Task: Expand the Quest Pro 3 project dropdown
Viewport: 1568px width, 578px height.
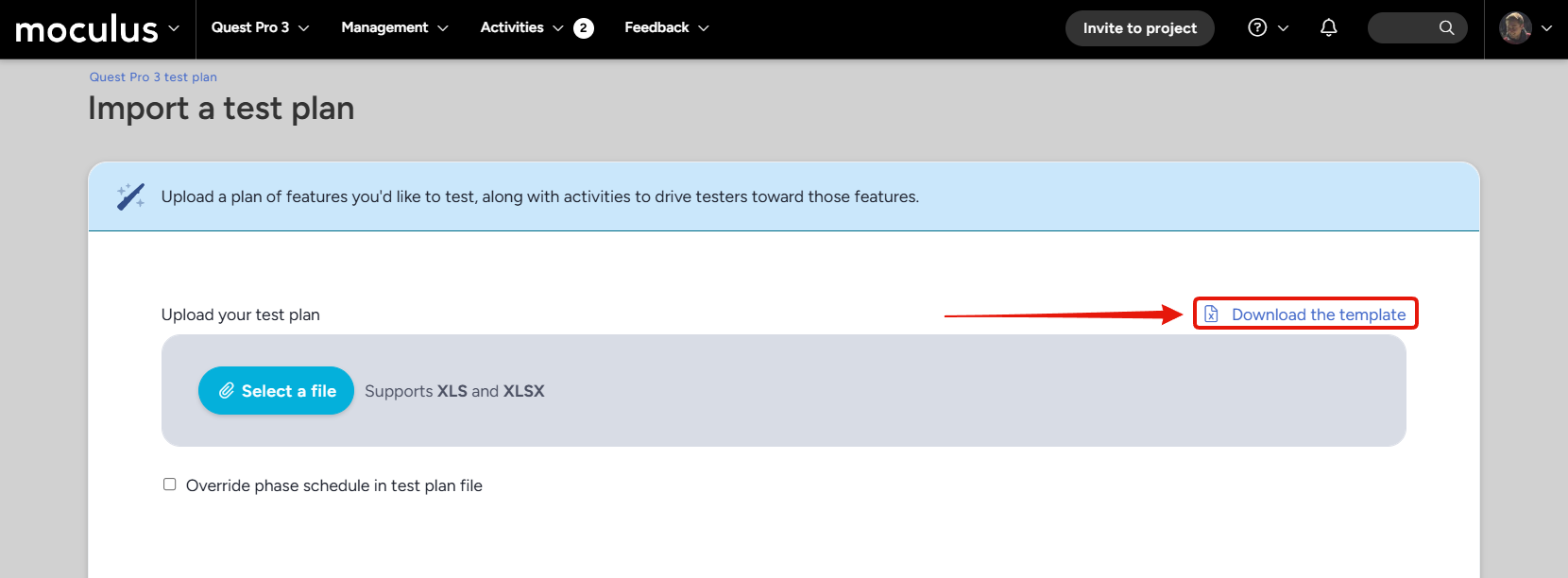Action: [260, 28]
